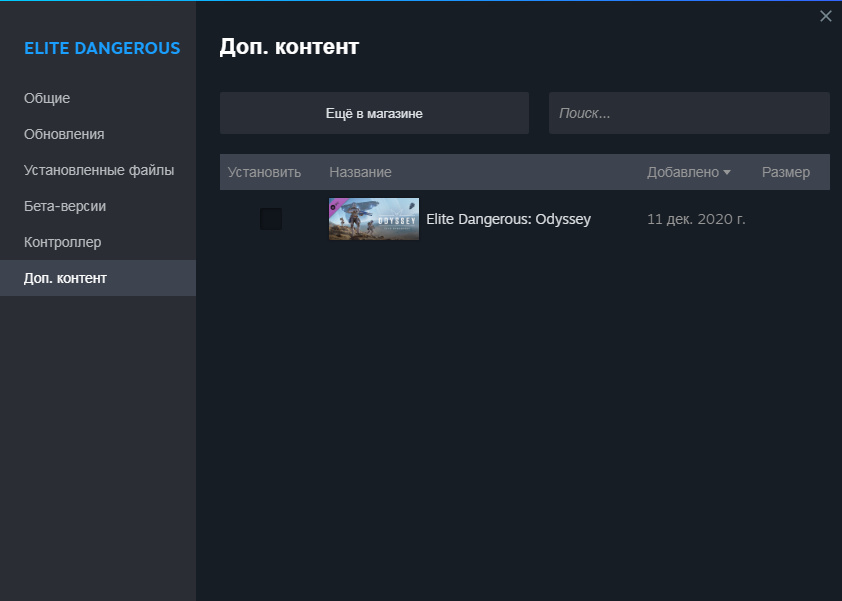Go to the Бета-версии tab
Viewport: 842px width, 601px height.
click(x=98, y=206)
